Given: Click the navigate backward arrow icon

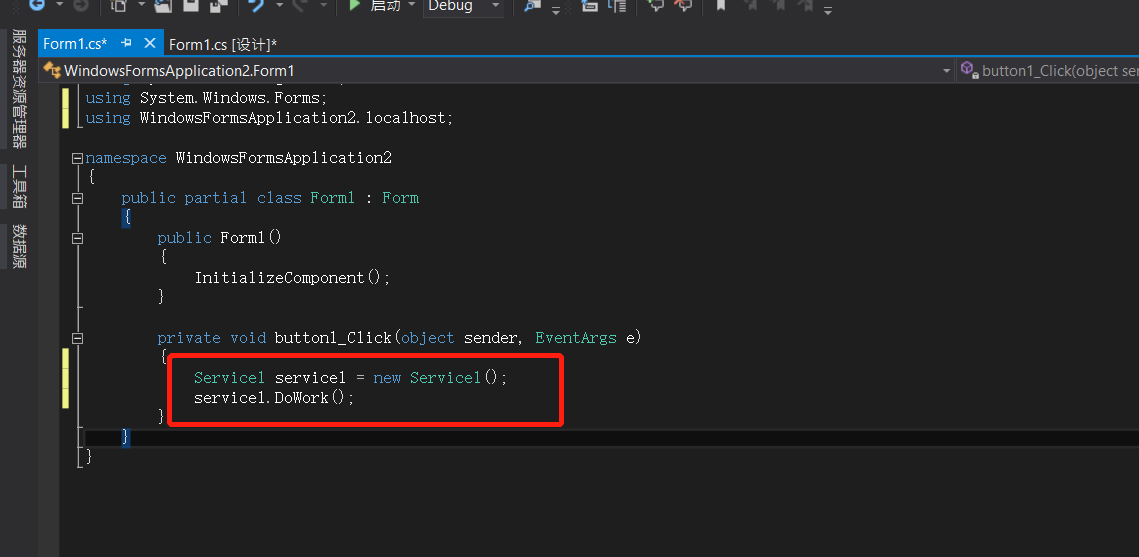Looking at the screenshot, I should tap(36, 5).
